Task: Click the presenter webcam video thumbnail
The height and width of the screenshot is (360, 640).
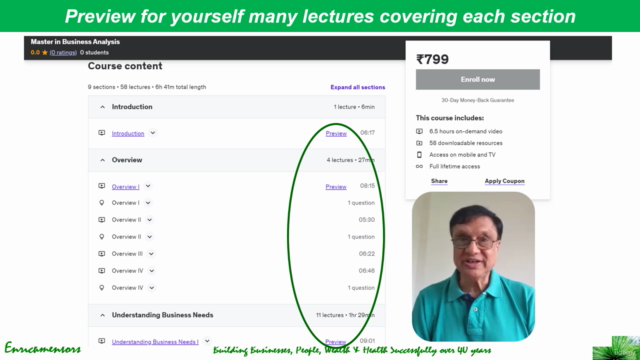Action: [473, 267]
